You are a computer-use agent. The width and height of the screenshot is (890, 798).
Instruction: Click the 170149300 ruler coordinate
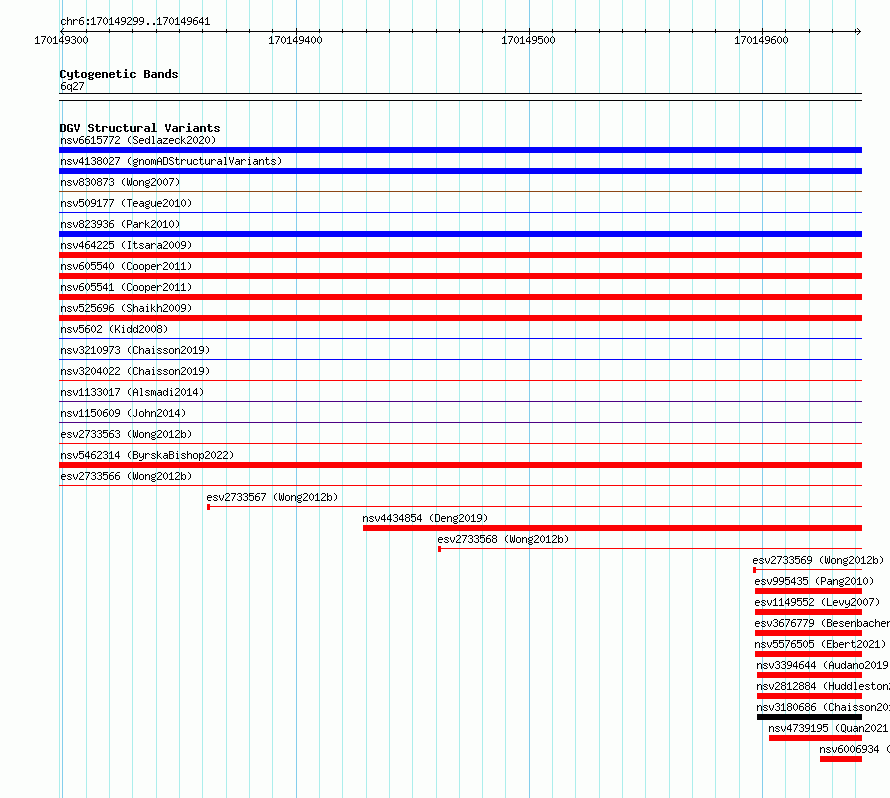click(61, 40)
